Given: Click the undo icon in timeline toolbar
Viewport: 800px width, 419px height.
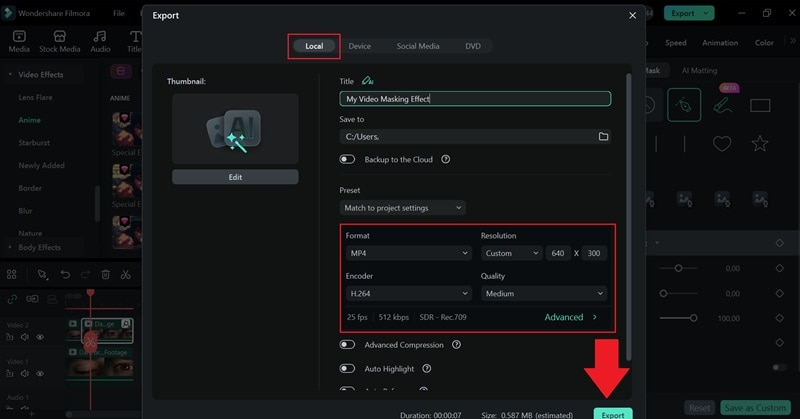Looking at the screenshot, I should pos(65,275).
